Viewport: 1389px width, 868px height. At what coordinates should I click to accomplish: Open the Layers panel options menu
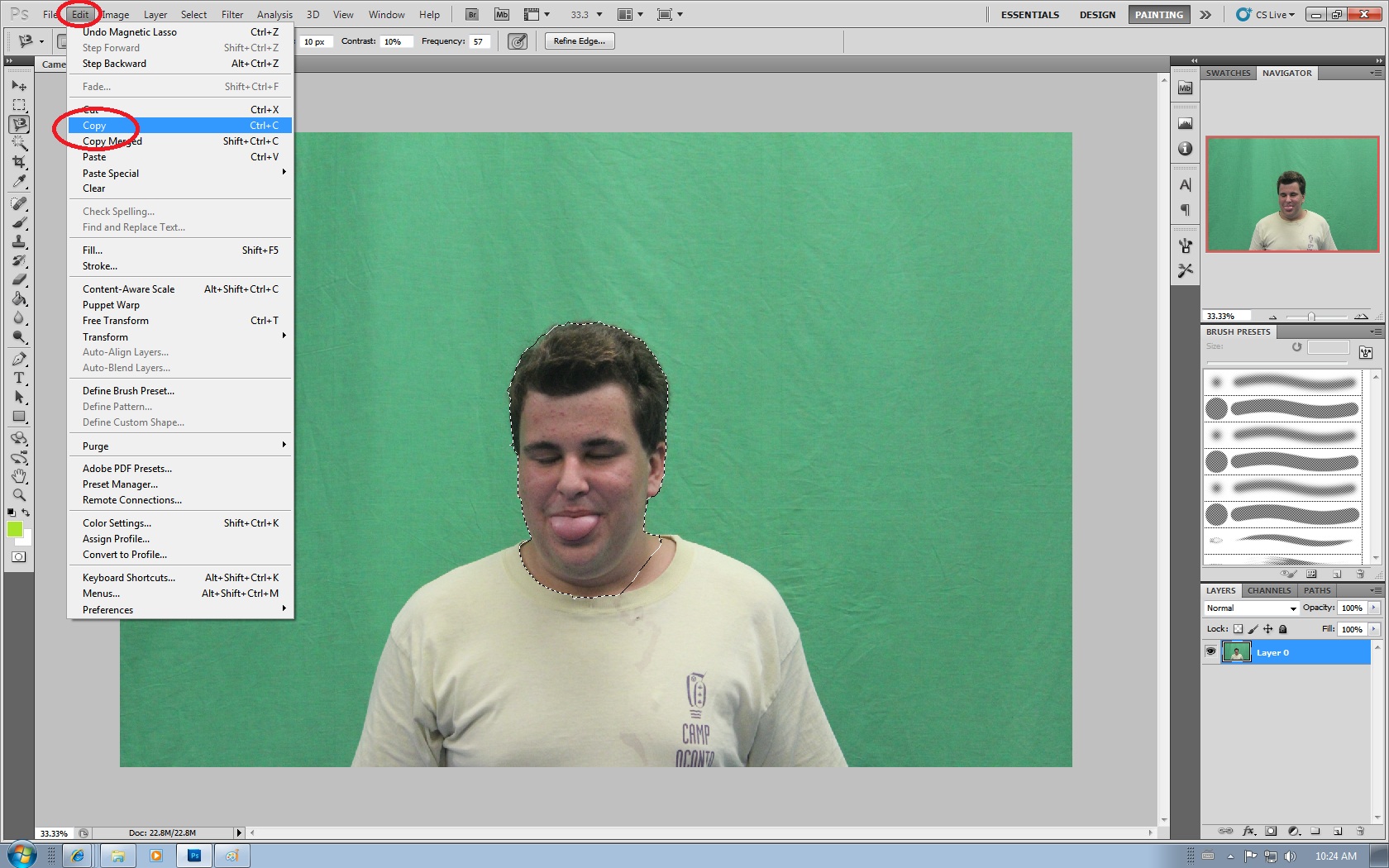(1375, 590)
